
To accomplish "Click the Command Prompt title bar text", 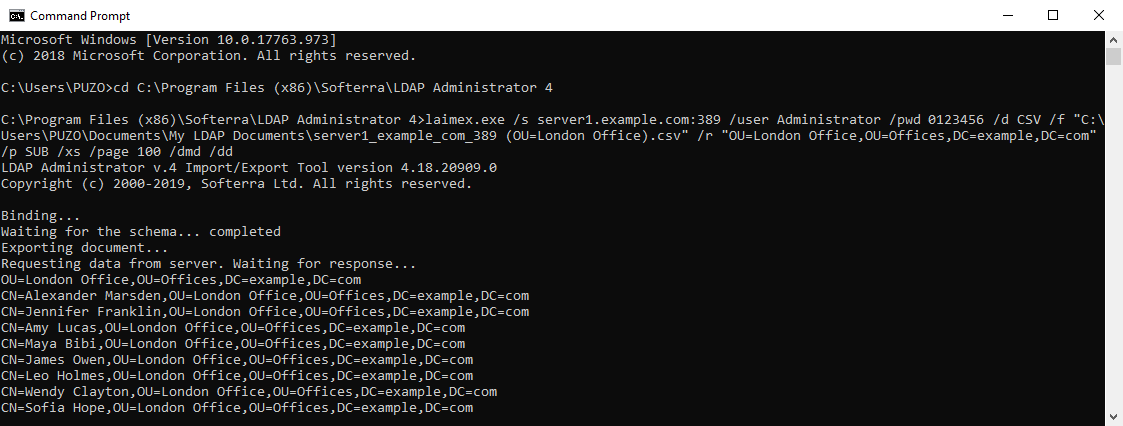I will [x=79, y=16].
